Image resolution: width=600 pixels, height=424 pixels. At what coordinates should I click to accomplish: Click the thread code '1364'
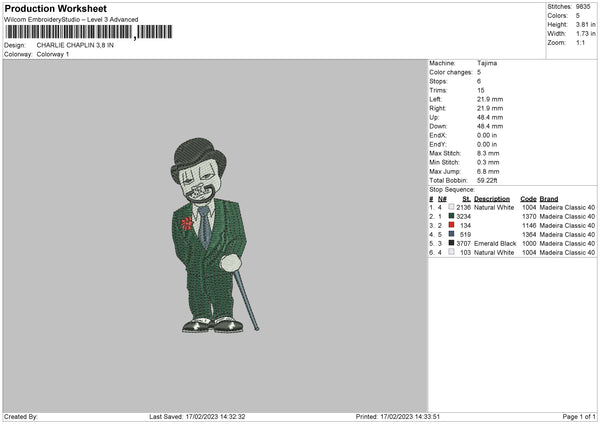pyautogui.click(x=529, y=235)
